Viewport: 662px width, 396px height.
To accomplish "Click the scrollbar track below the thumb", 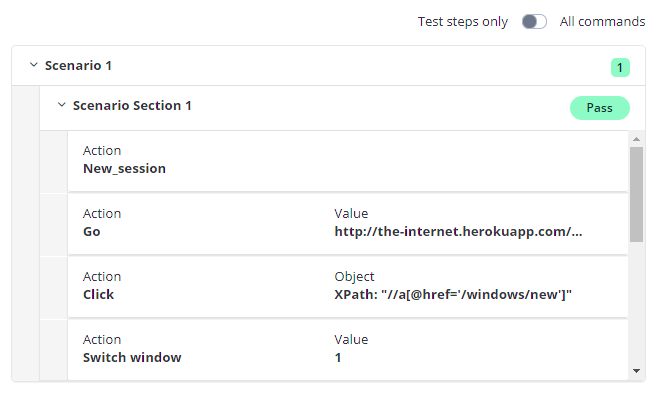I will click(637, 304).
